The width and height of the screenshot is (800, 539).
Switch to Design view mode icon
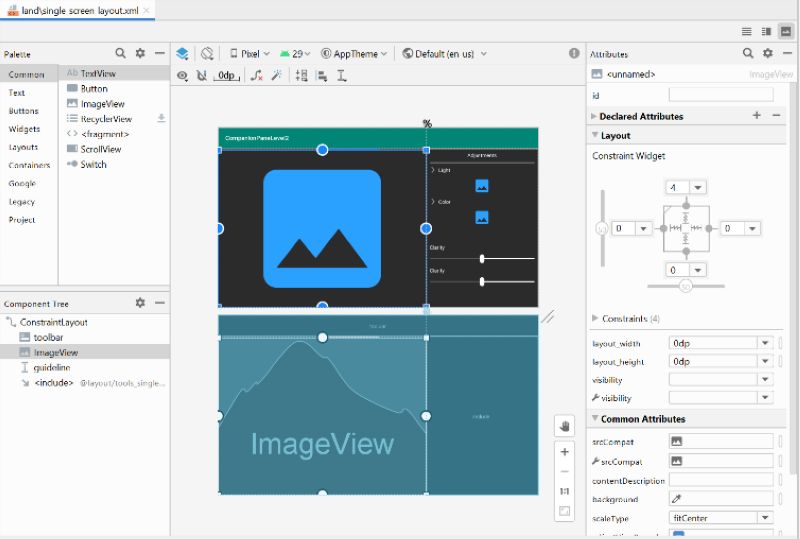786,32
